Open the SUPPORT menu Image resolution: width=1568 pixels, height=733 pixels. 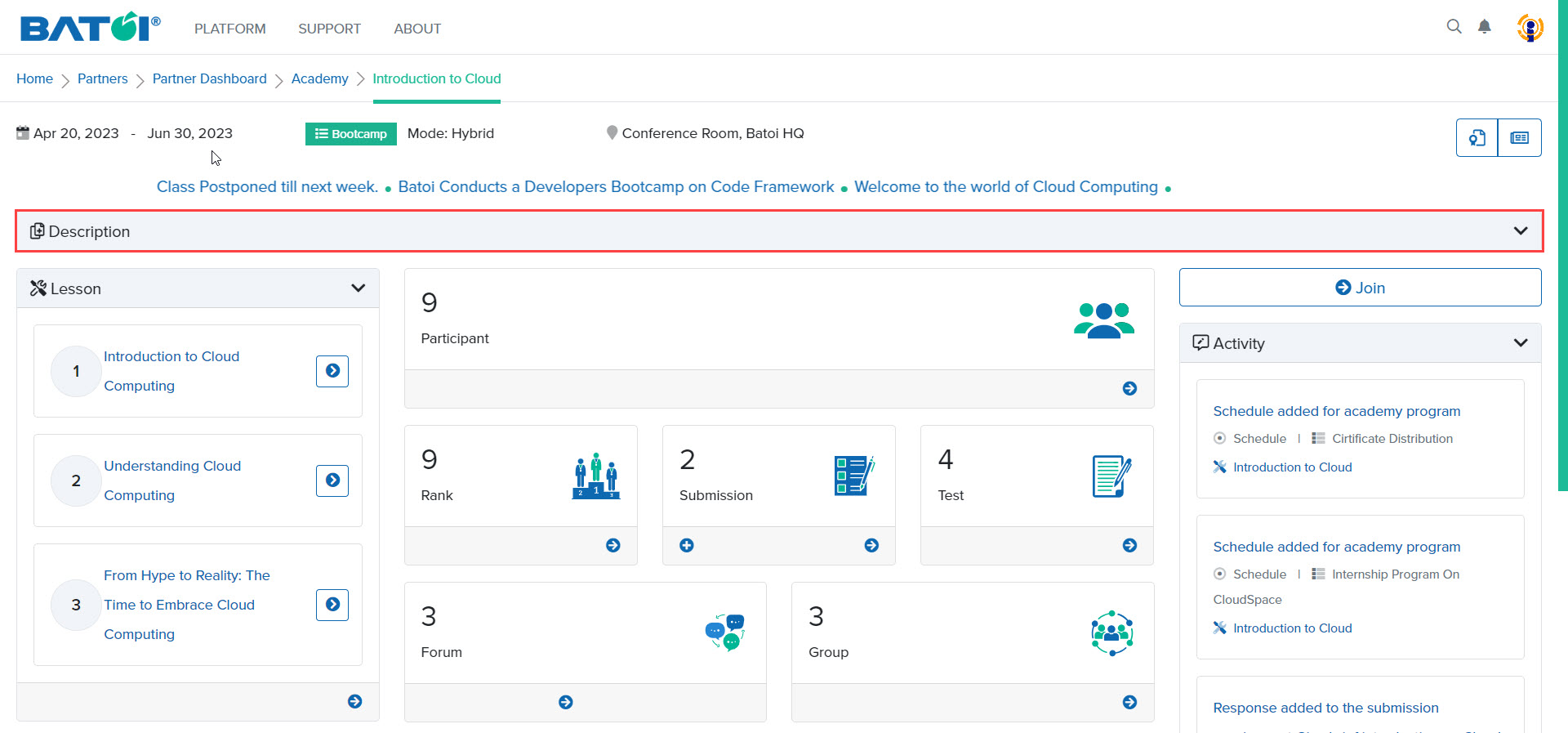tap(329, 29)
